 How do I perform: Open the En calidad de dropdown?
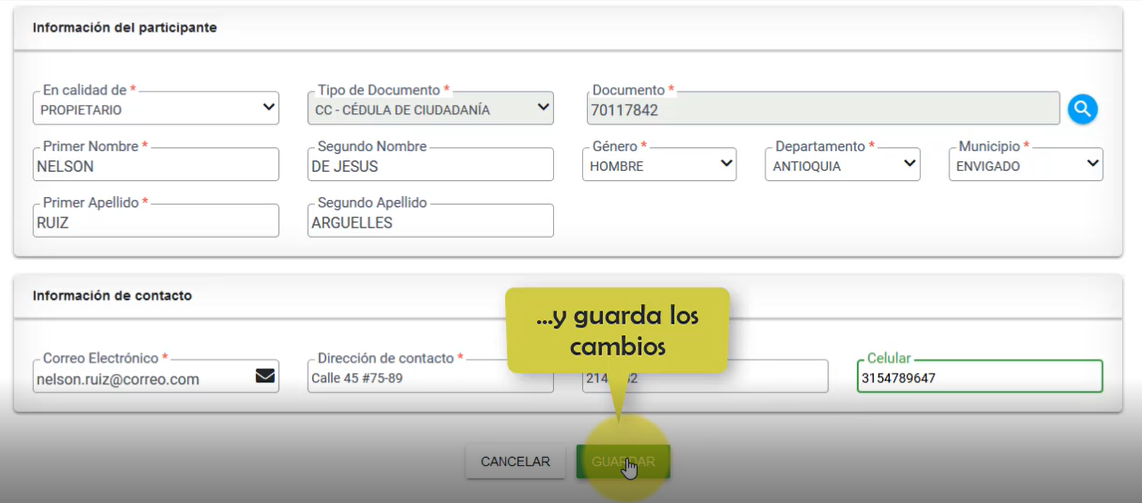pos(156,109)
